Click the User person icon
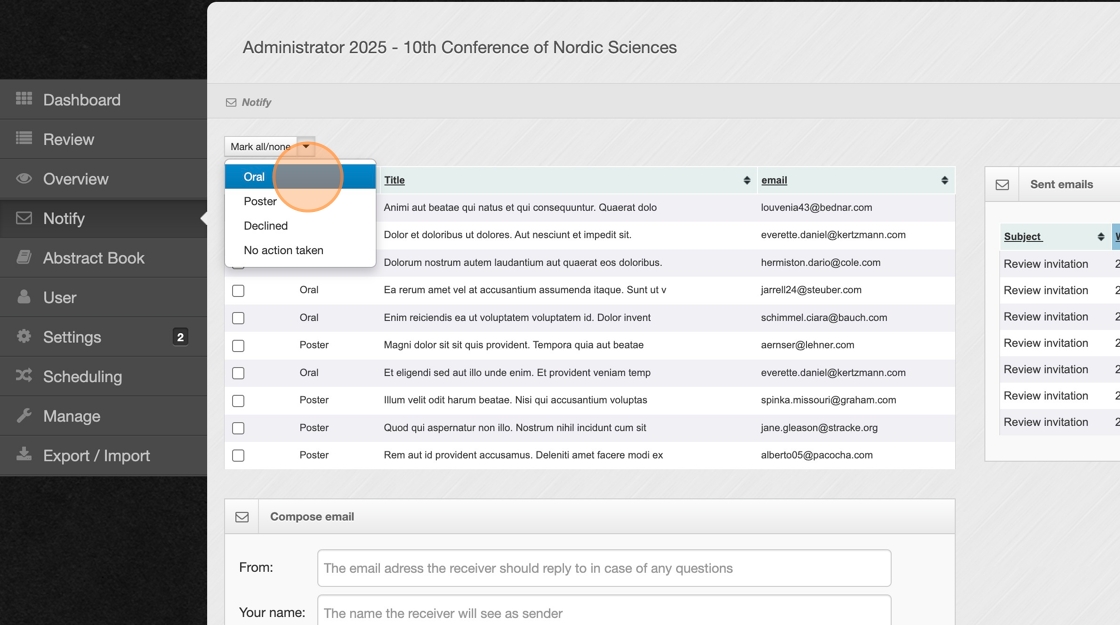Image resolution: width=1120 pixels, height=625 pixels. [x=24, y=297]
